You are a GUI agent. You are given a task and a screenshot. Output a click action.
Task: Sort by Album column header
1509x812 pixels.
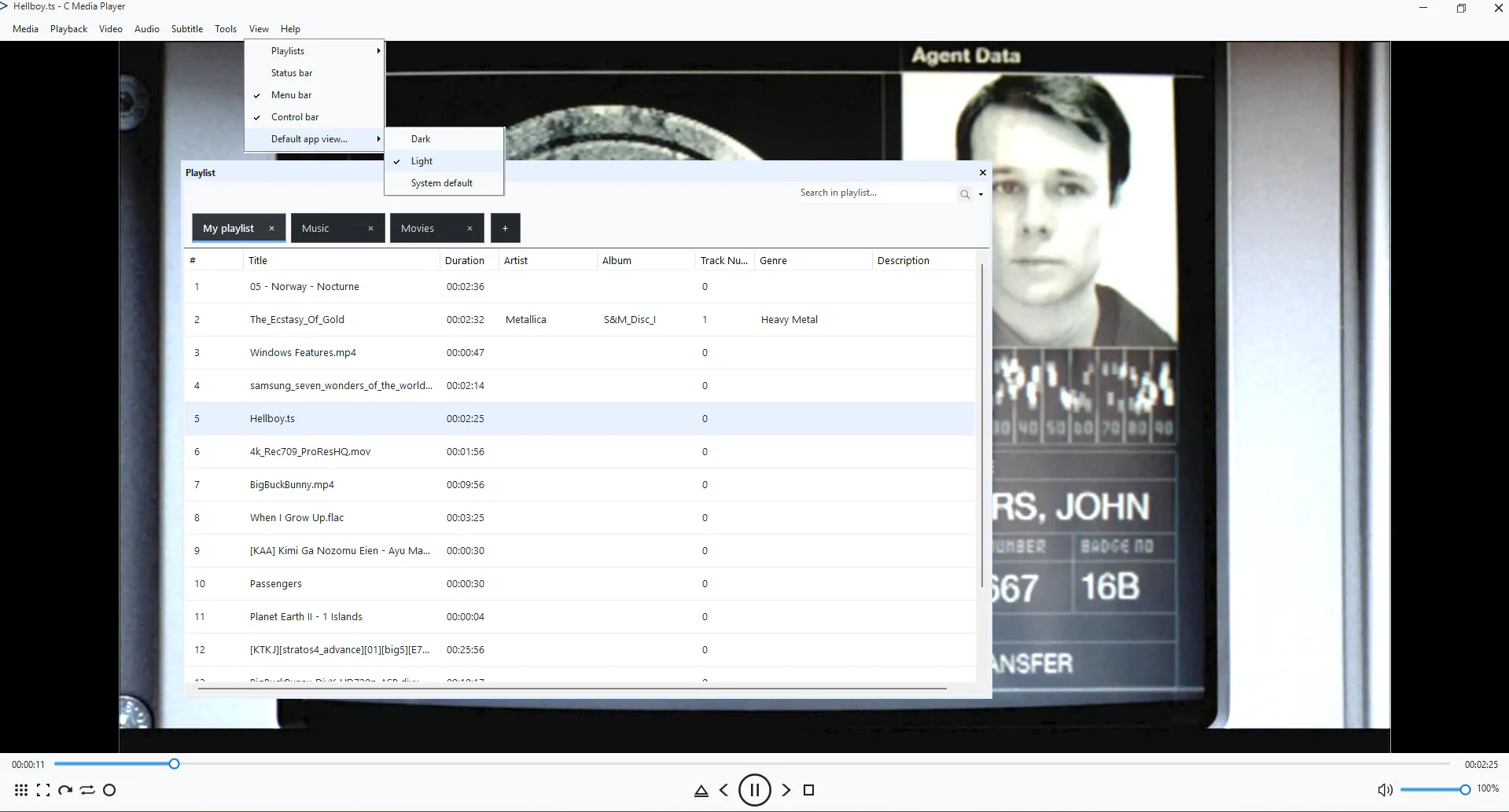click(646, 260)
